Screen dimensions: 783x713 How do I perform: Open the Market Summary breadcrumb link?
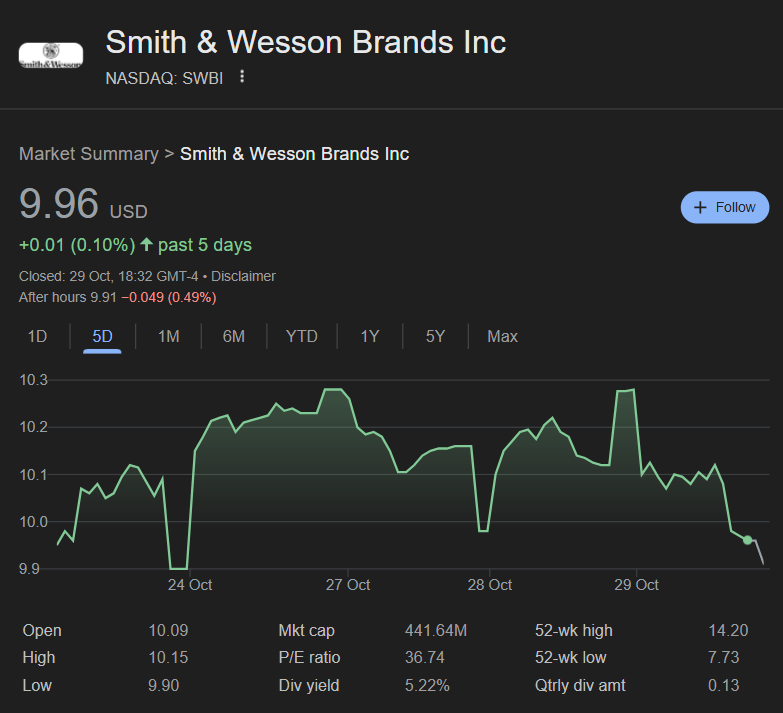(88, 154)
